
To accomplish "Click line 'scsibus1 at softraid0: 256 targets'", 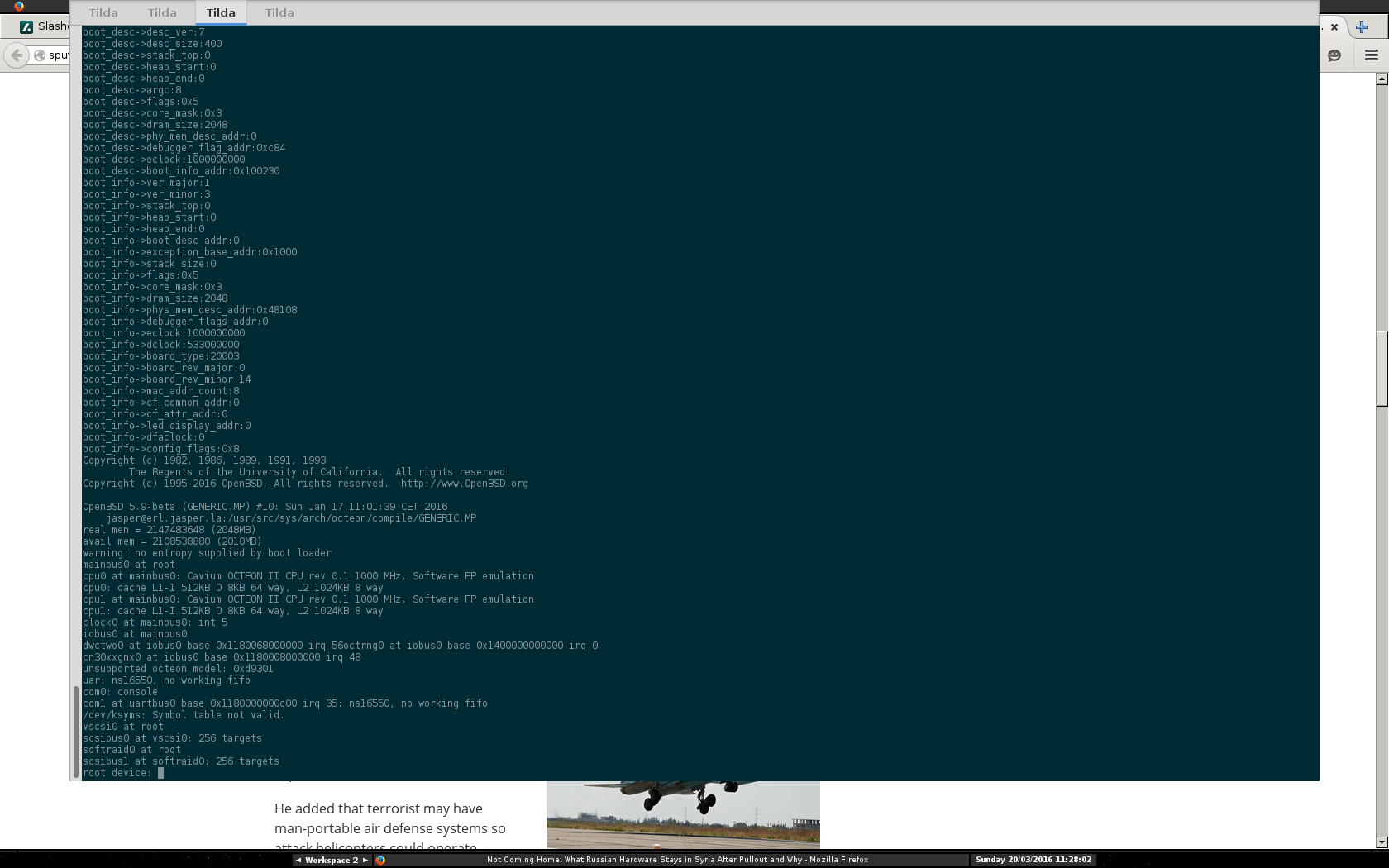I will [181, 761].
